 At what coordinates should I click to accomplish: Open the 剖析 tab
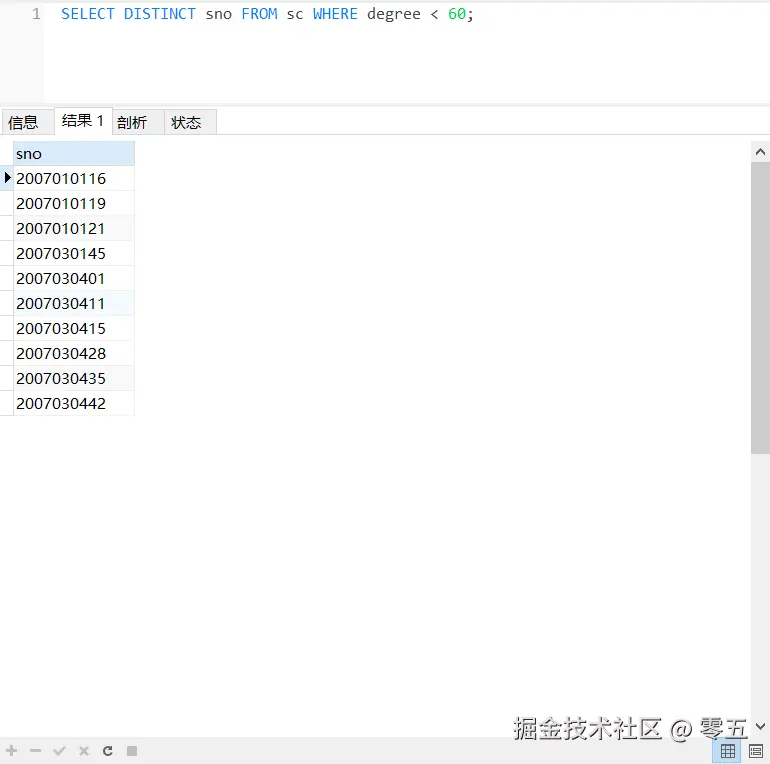point(138,122)
